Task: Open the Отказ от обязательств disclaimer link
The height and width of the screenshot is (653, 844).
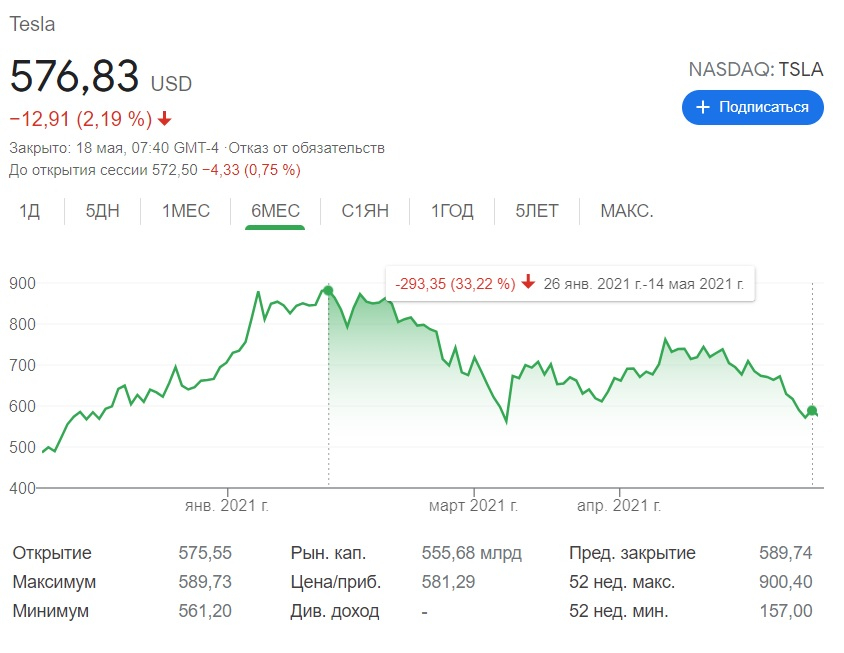Action: (x=306, y=148)
